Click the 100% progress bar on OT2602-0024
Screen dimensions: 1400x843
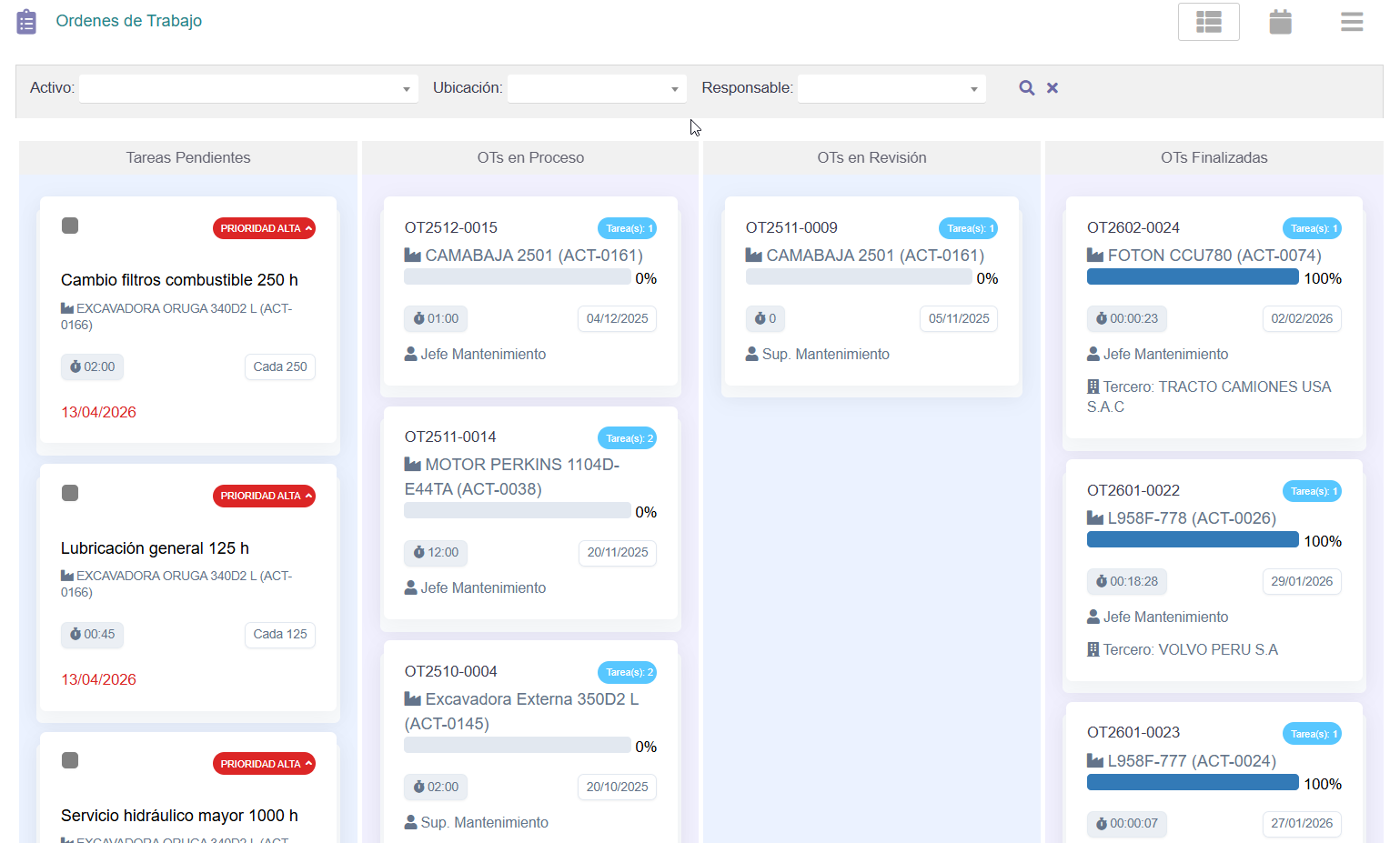(x=1192, y=276)
